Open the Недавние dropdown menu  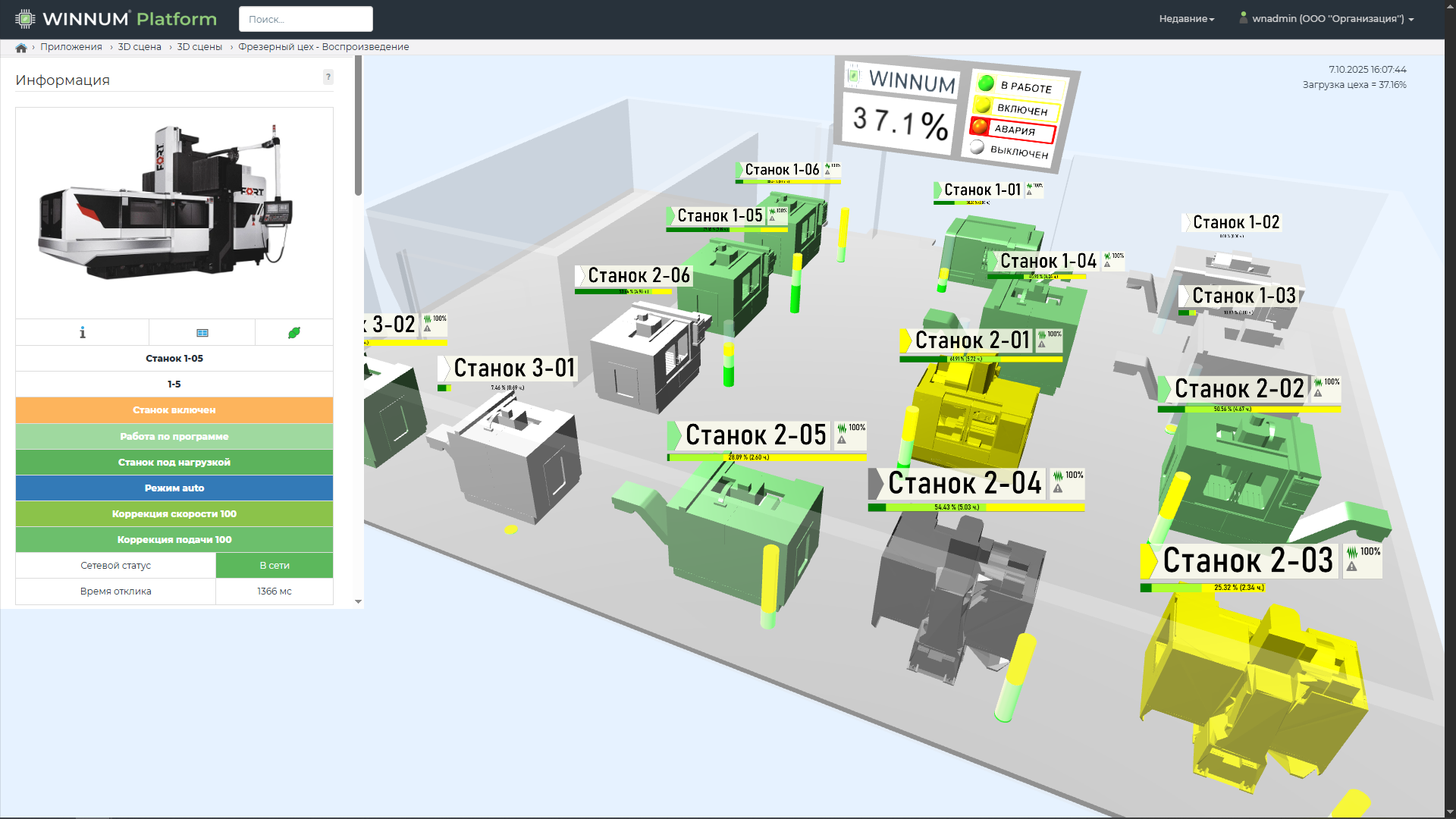click(1186, 19)
